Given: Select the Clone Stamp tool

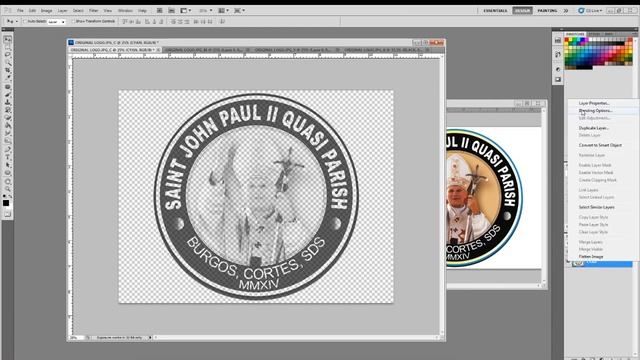Looking at the screenshot, I should 7,102.
